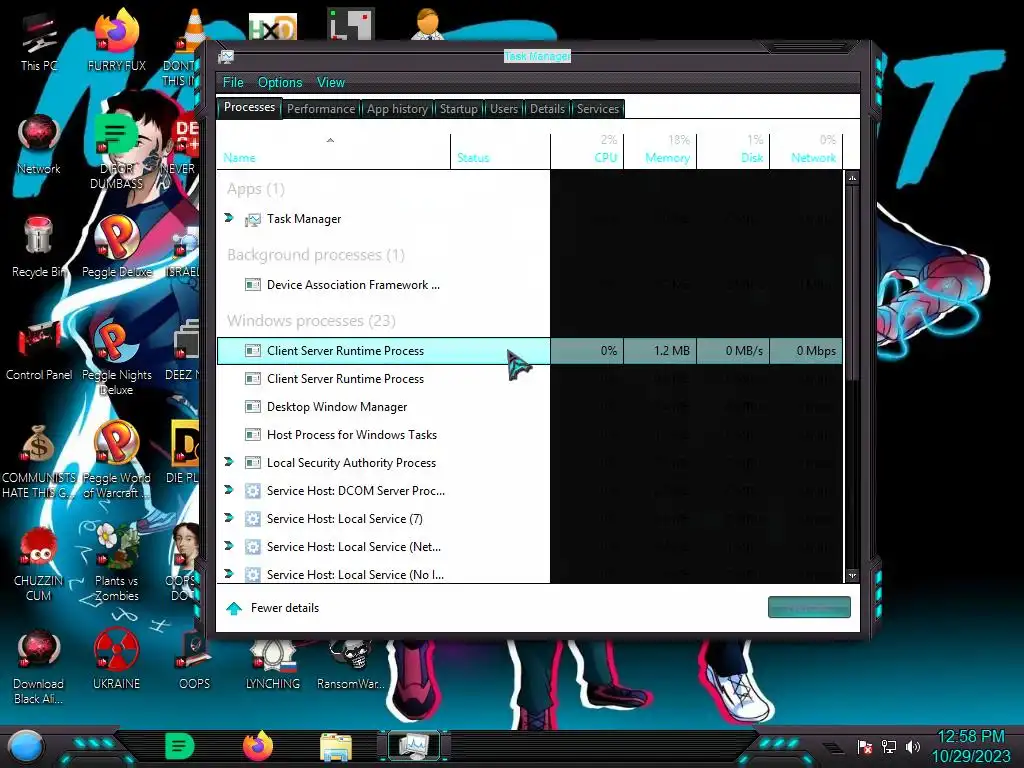Open the RansomWar... skull shortcut
Screen dimensions: 1024x768
click(351, 664)
